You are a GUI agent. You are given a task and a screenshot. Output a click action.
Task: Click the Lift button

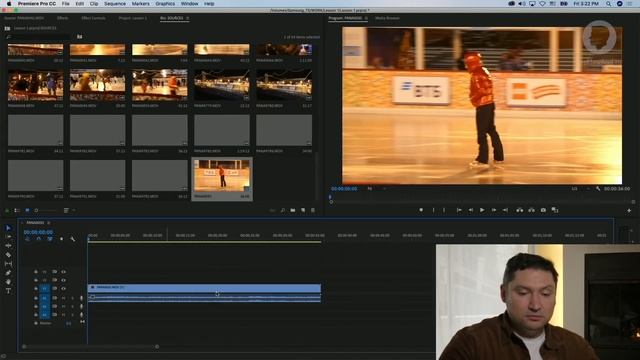click(x=520, y=210)
